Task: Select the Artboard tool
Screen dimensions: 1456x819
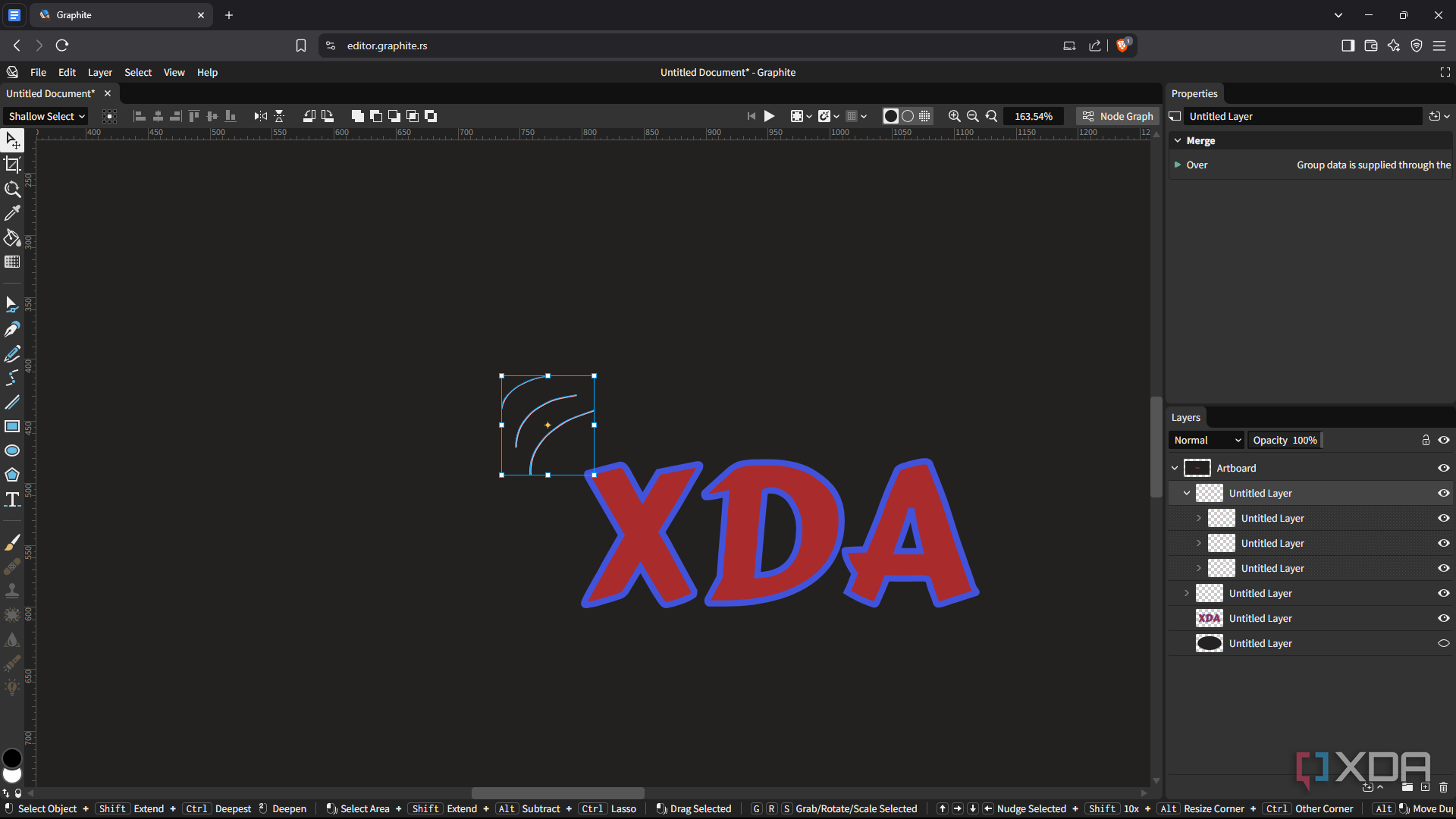Action: pyautogui.click(x=12, y=165)
